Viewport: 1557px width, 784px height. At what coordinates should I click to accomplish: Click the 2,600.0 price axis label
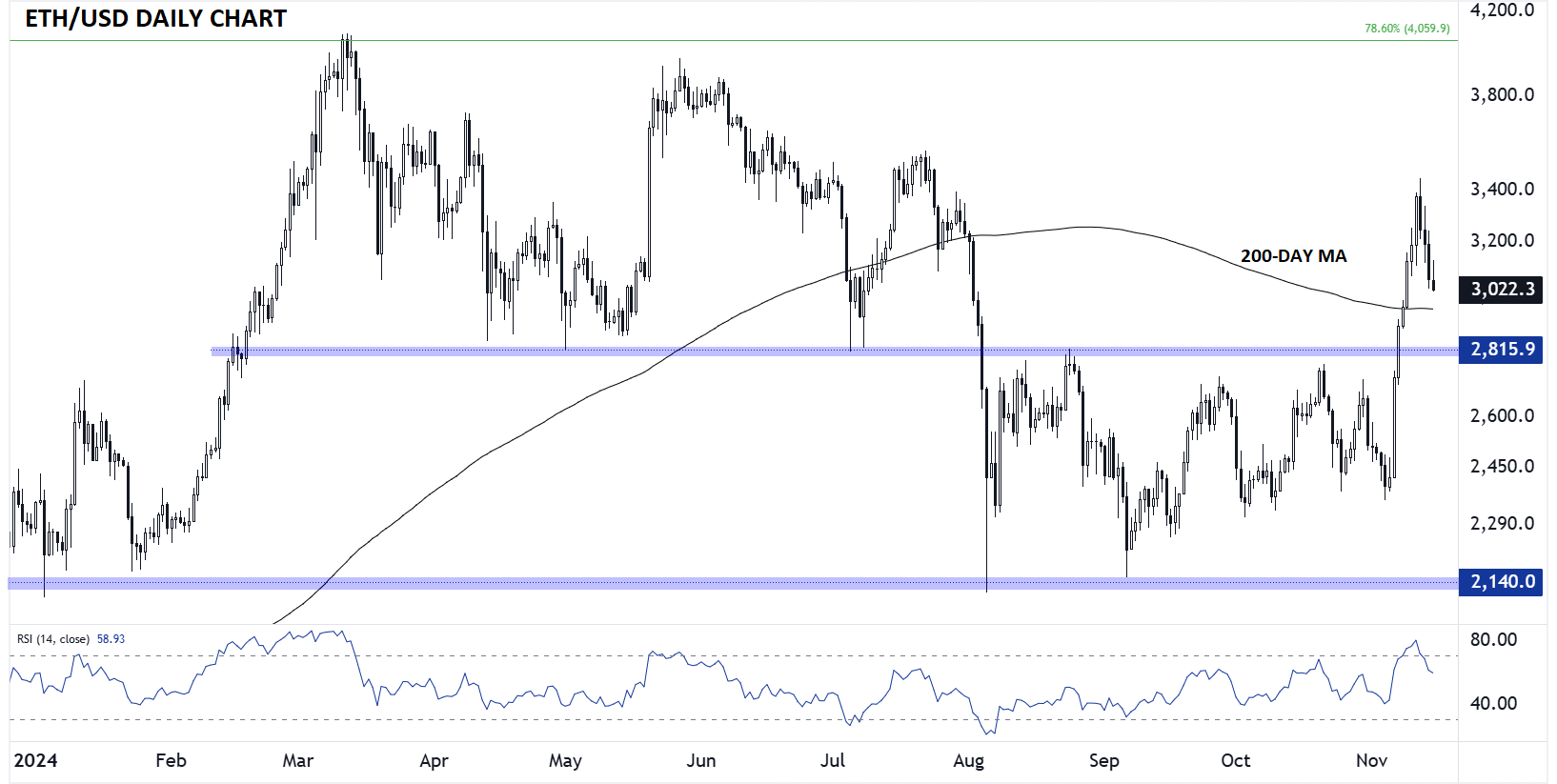click(1503, 415)
